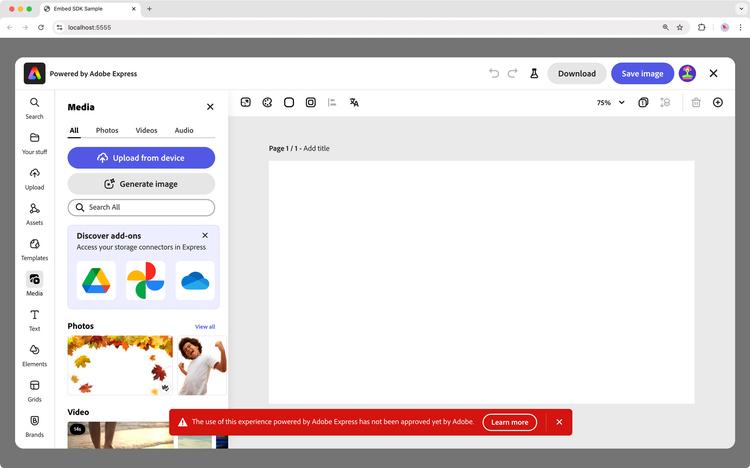Screen dimensions: 750x468
Task: Open Your stuff folder
Action: [x=34, y=144]
